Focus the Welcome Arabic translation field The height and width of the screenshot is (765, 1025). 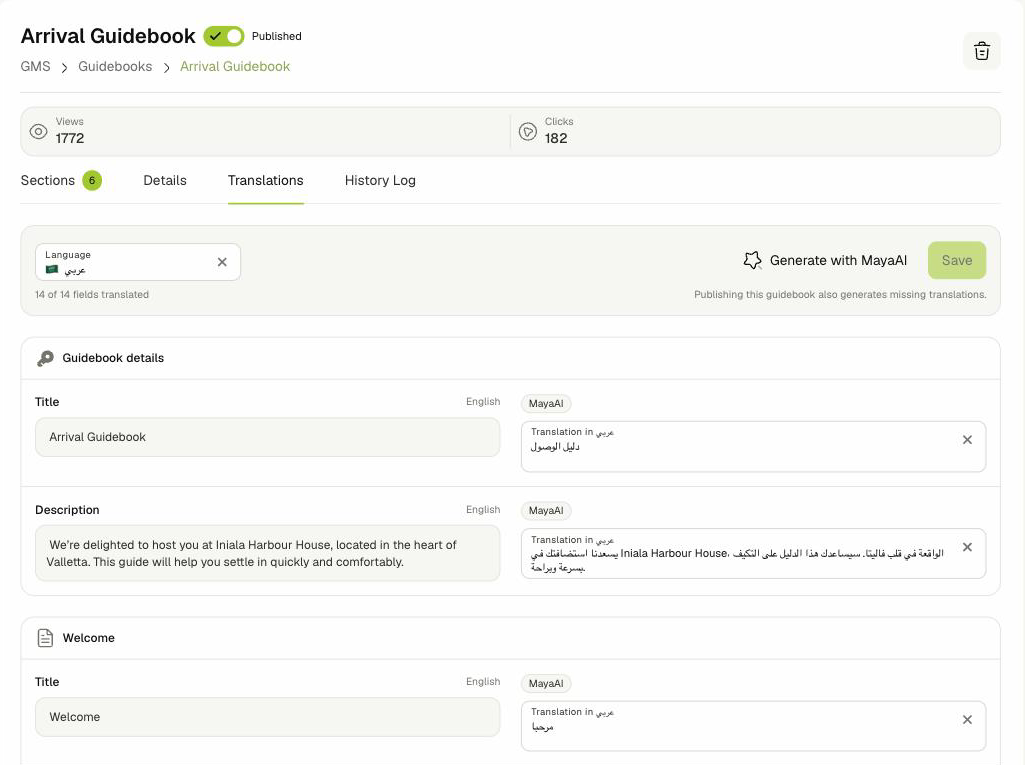pos(753,726)
